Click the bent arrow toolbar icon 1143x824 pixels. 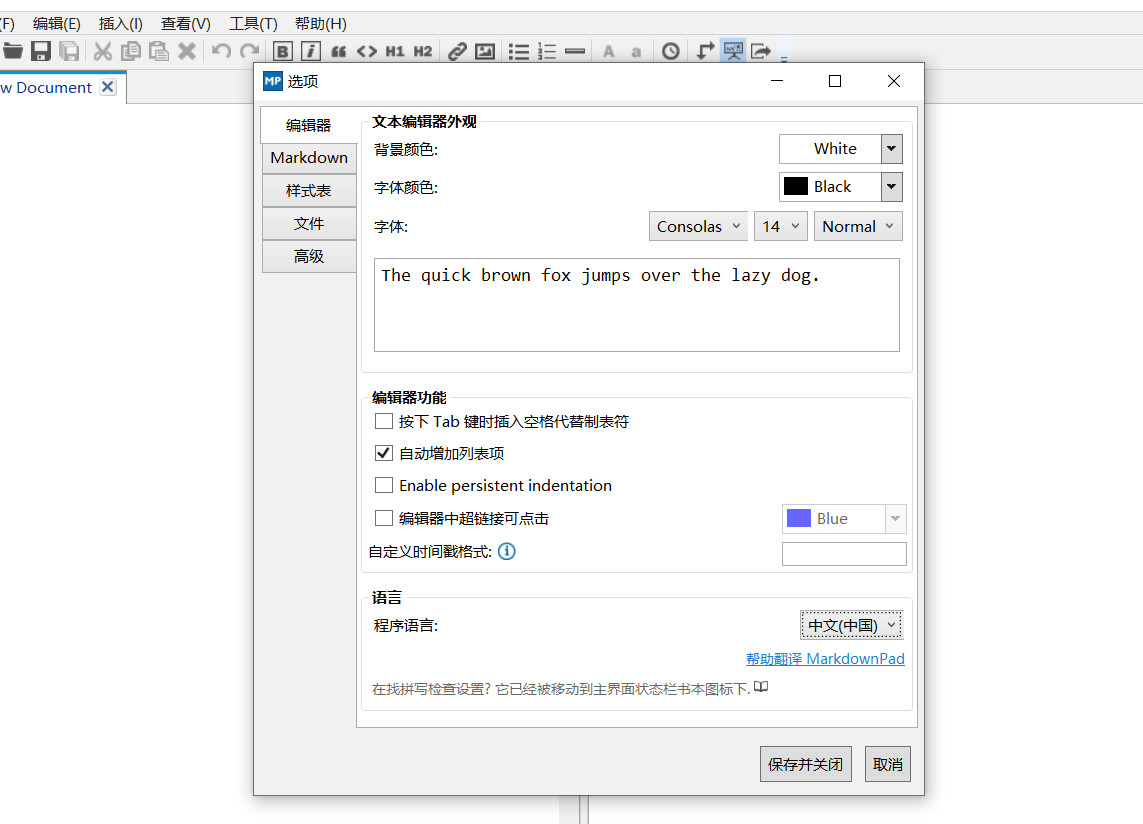[705, 51]
